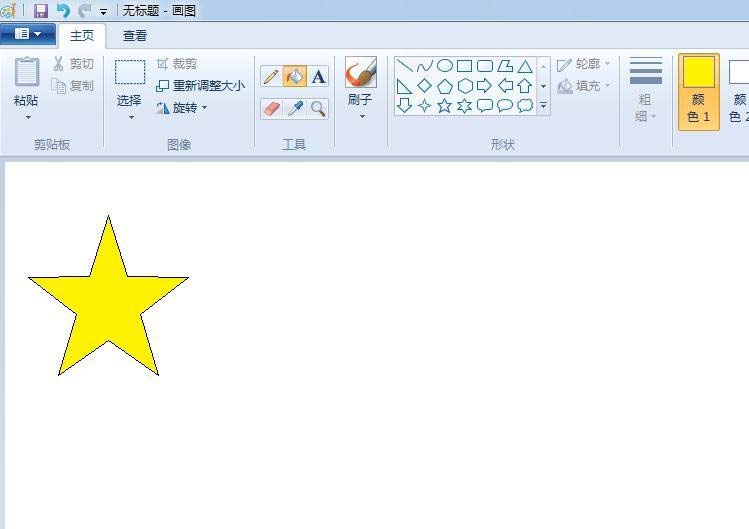Click 重新调整大小 resize button

[201, 86]
